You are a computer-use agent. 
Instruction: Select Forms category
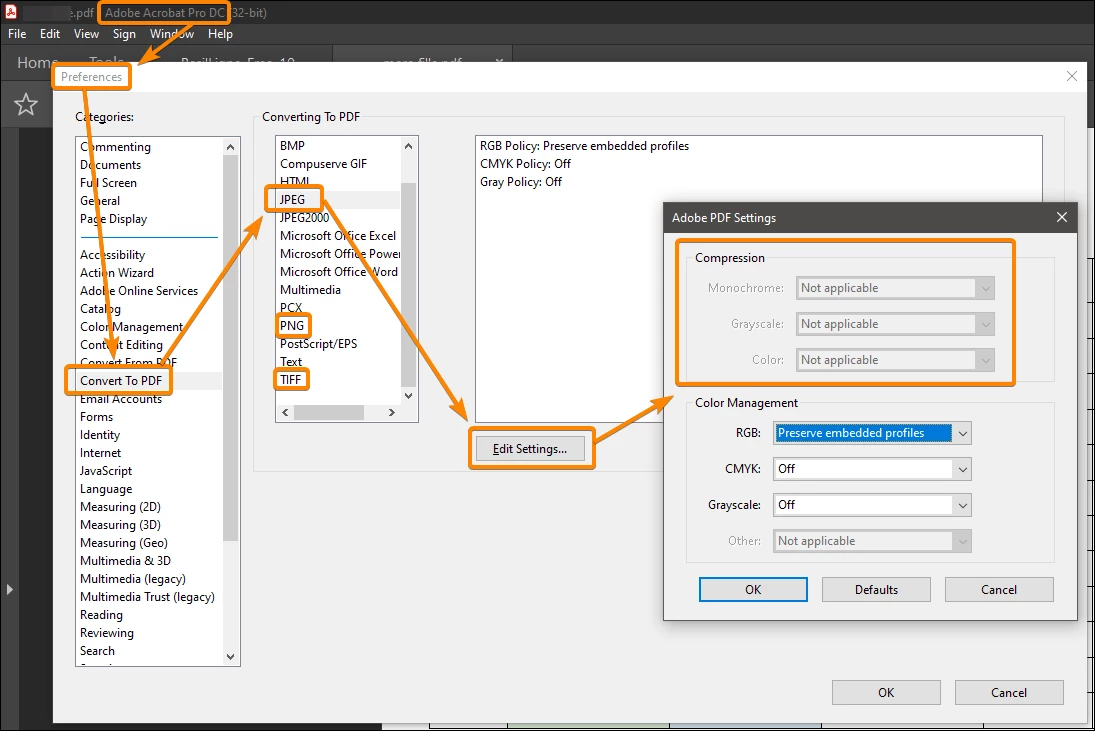click(x=96, y=417)
